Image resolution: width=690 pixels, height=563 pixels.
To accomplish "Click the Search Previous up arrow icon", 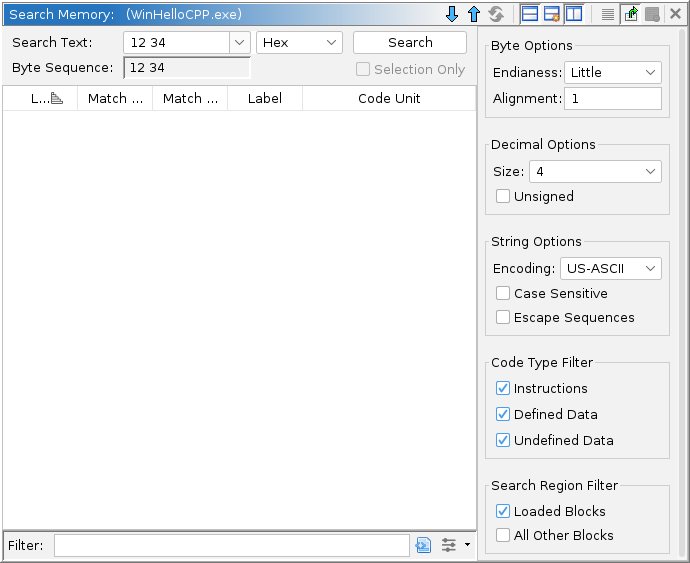I will 474,14.
